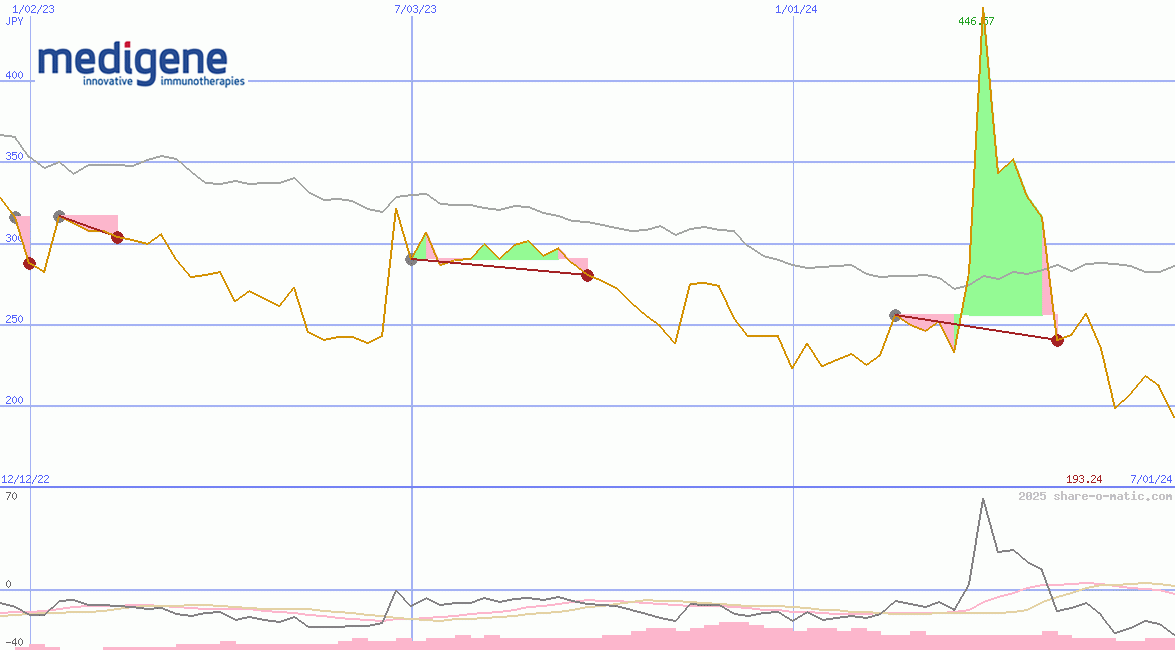This screenshot has height=650, width=1175.
Task: Click the gray marker starting the trend line before the green spike
Action: point(895,315)
